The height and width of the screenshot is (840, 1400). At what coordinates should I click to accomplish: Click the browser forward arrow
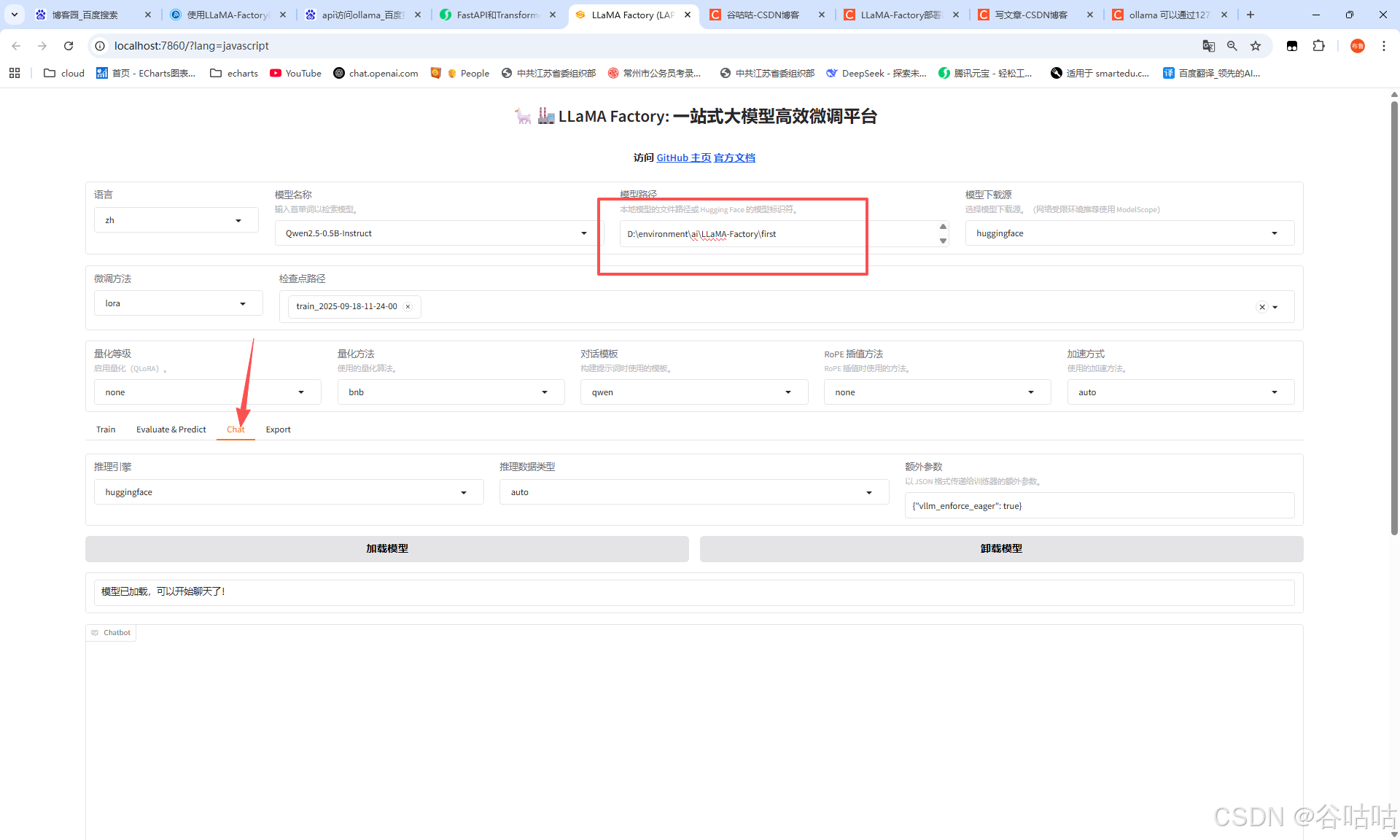click(42, 46)
